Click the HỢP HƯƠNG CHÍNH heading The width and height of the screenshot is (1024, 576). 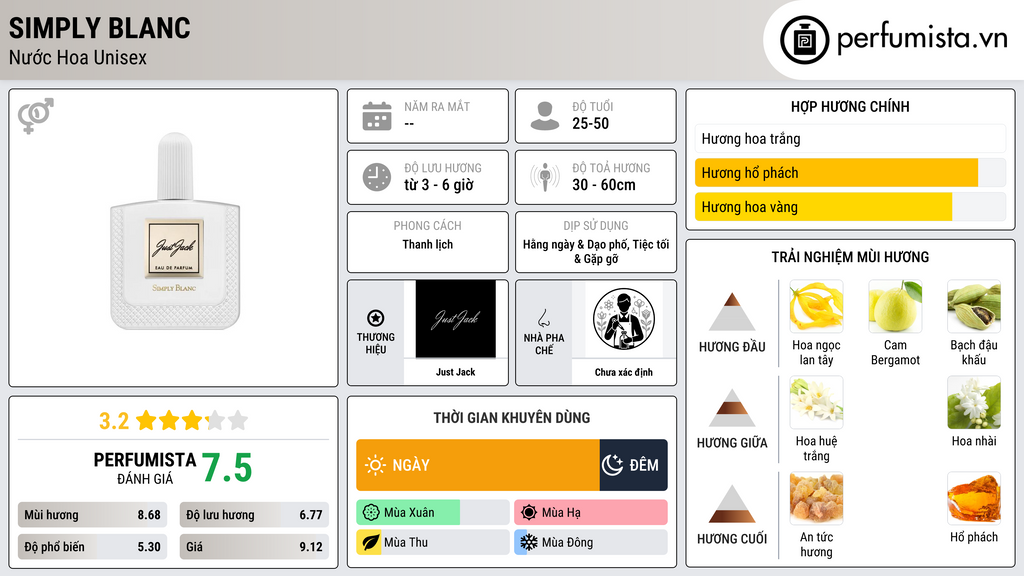coord(850,106)
